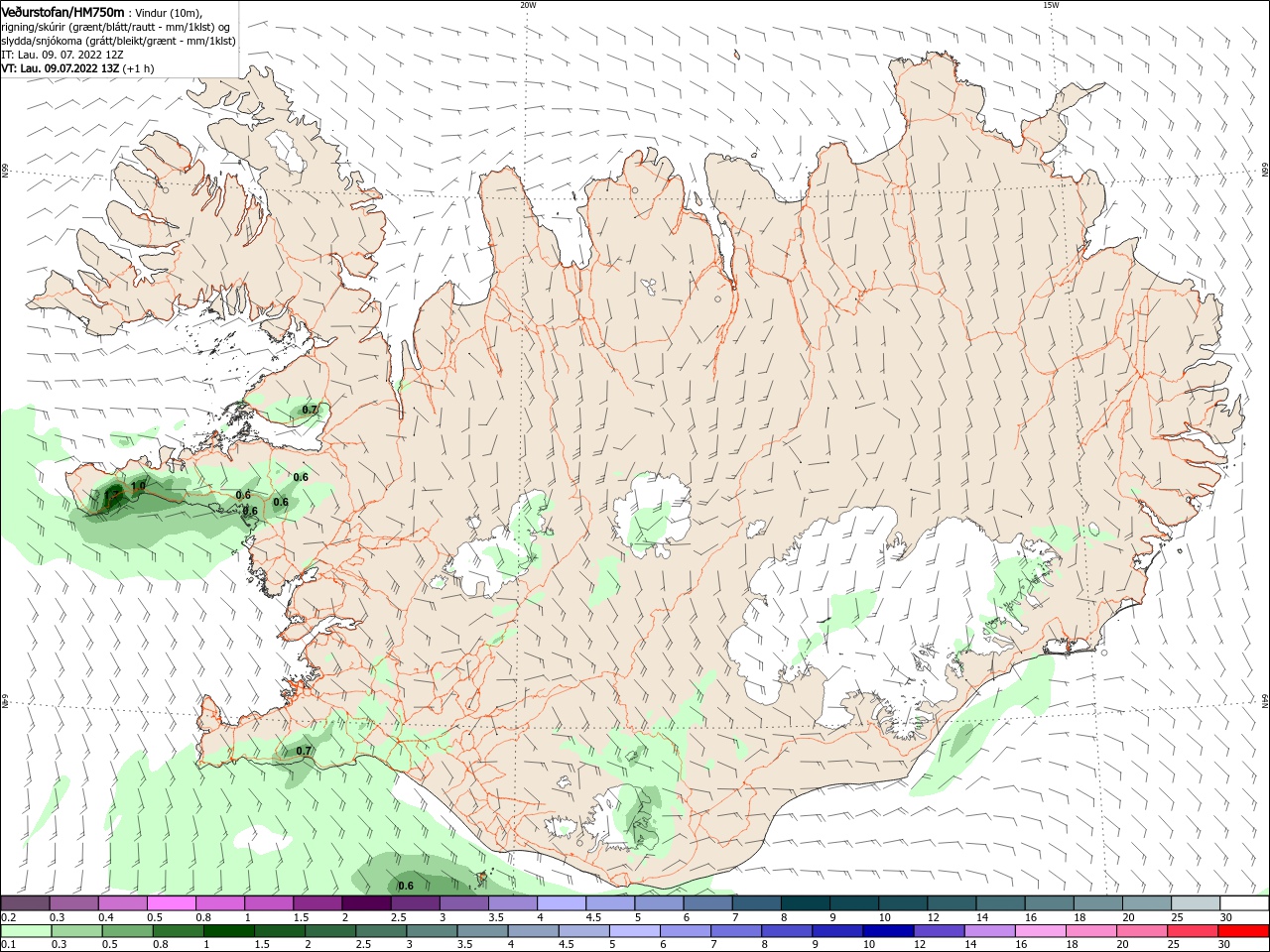Select the rain legend swatch starting at 2.5
1270x952 pixels.
pyautogui.click(x=380, y=931)
